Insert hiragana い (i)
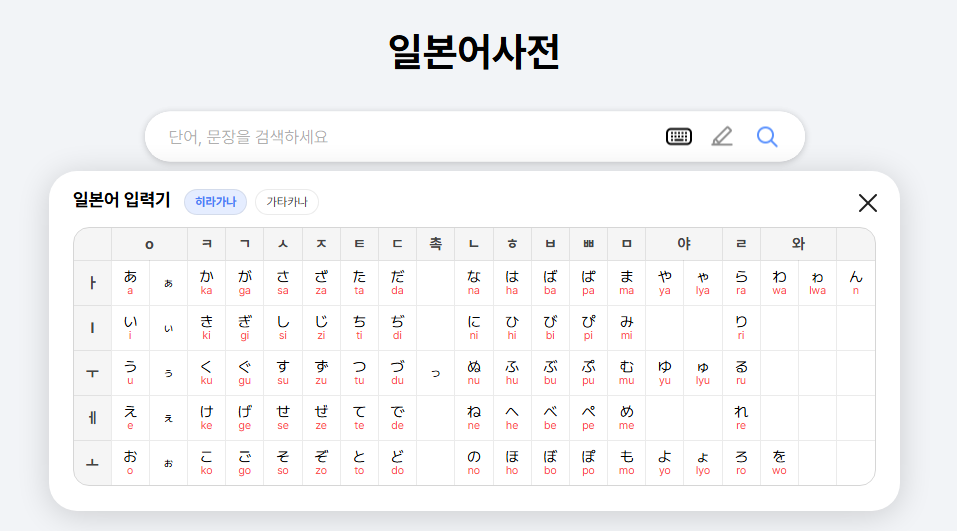Screen dimensions: 957x531 (130, 328)
